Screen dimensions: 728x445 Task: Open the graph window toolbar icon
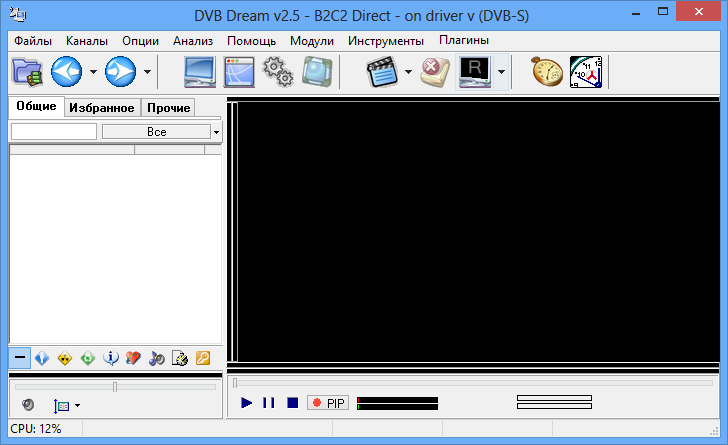point(239,72)
